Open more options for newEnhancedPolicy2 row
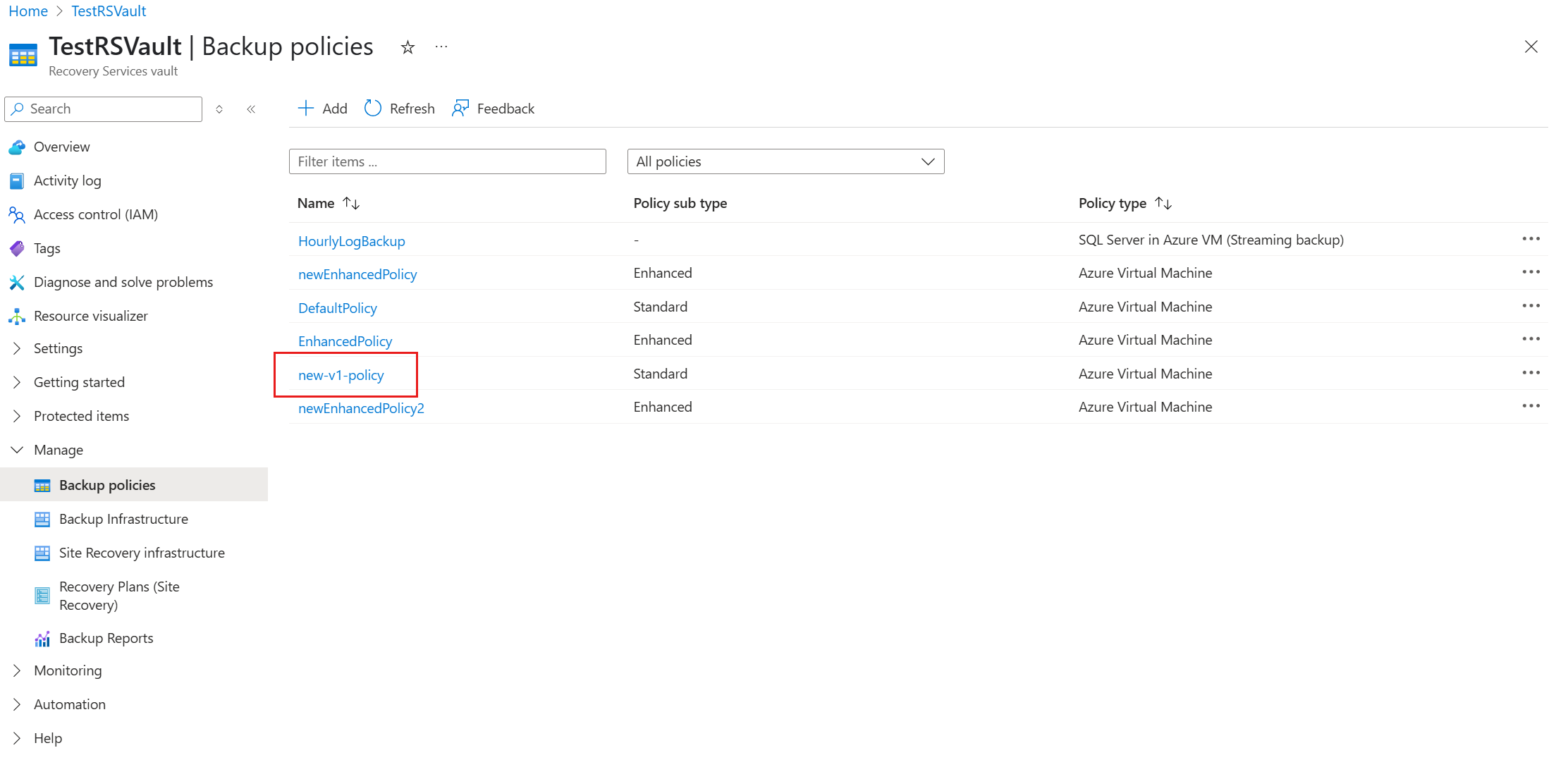The width and height of the screenshot is (1568, 779). coord(1531,406)
